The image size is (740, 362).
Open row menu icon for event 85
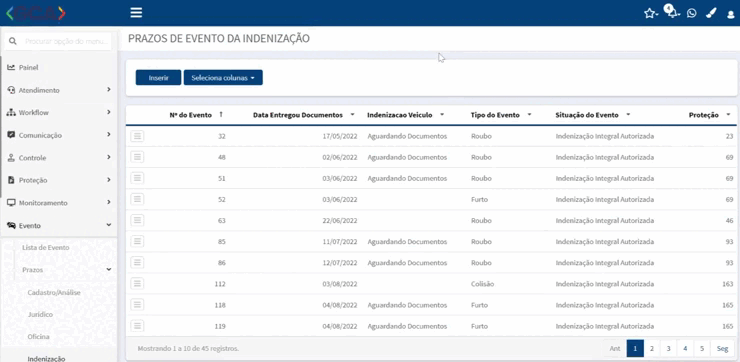137,241
